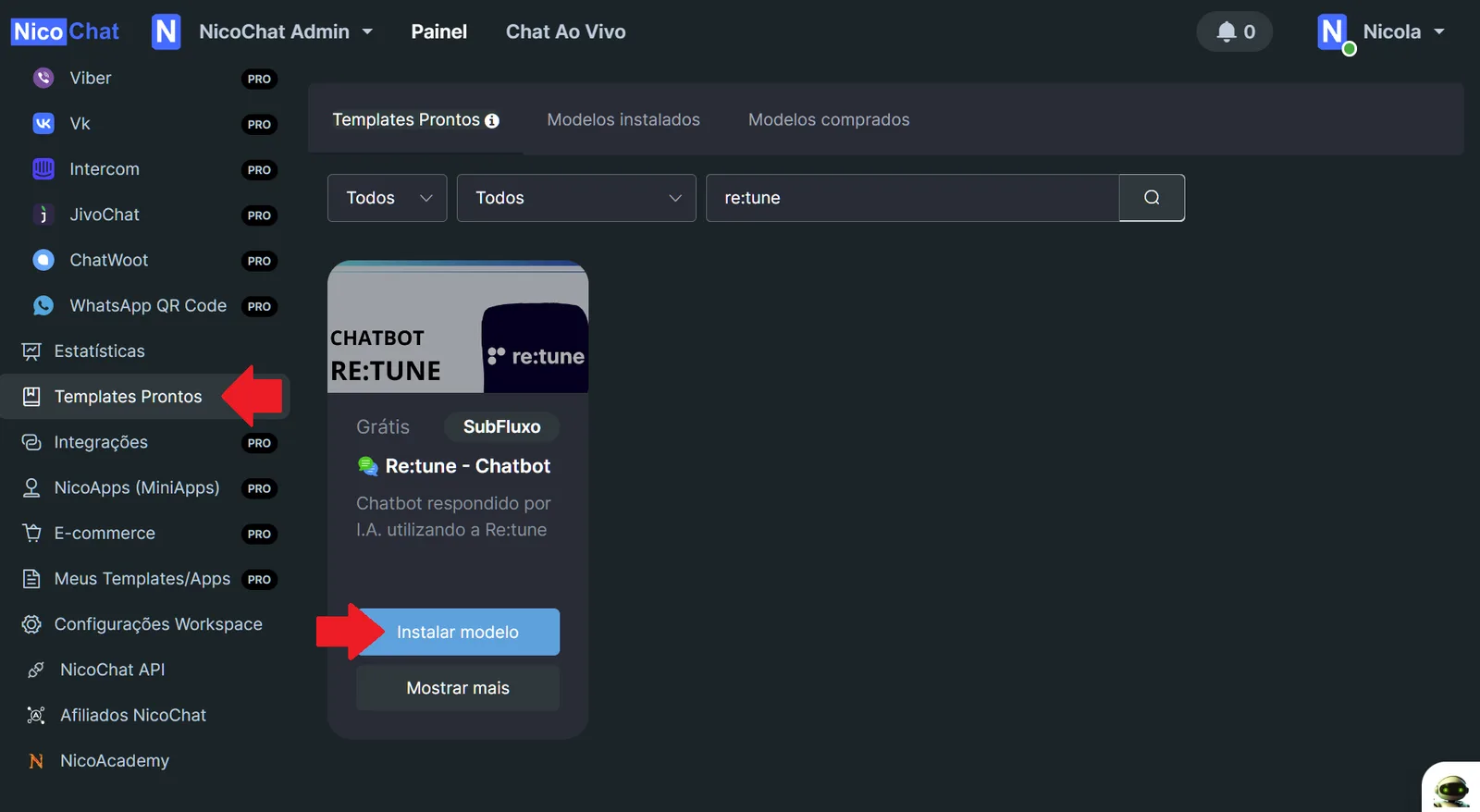1480x812 pixels.
Task: Go to Painel in the top menu
Action: pyautogui.click(x=439, y=31)
